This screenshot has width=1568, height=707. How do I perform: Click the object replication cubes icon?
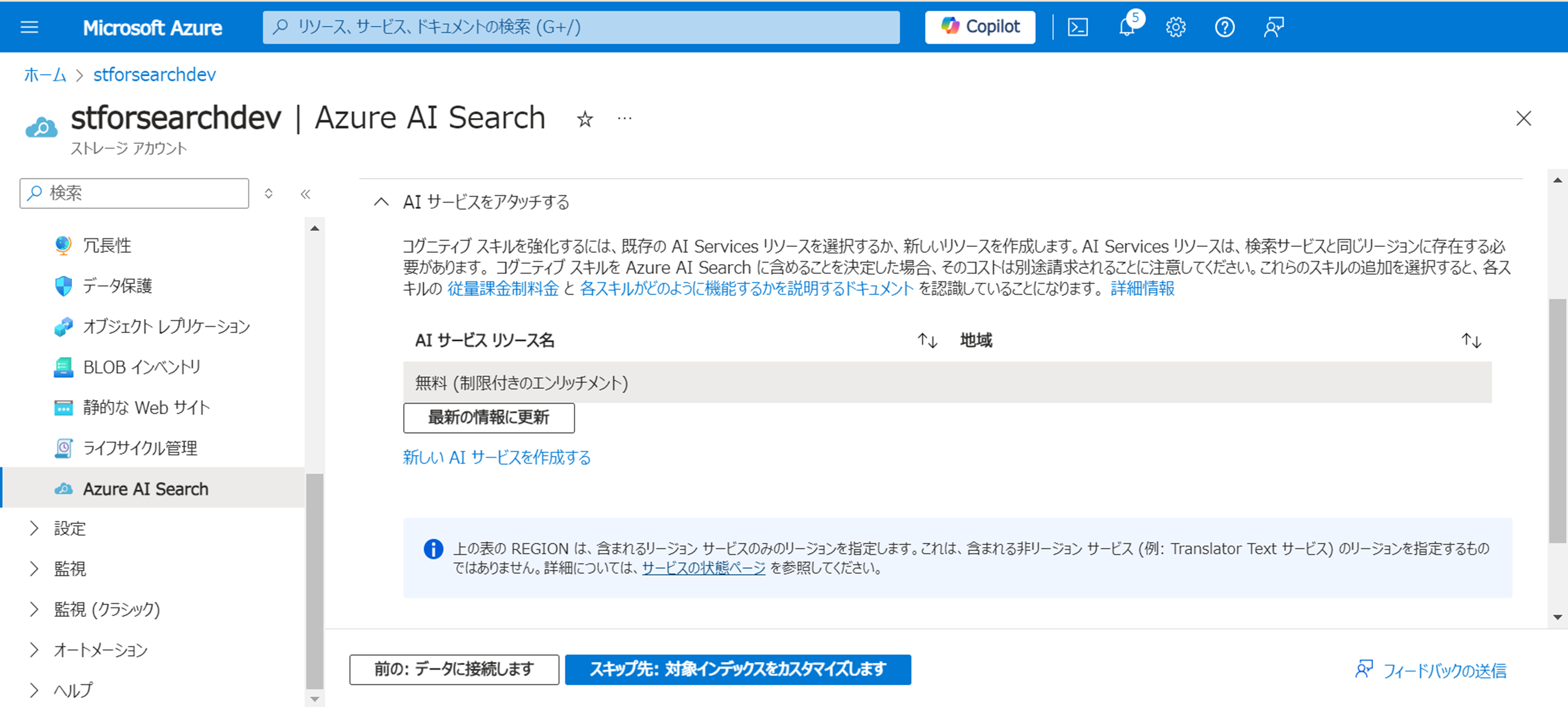coord(64,326)
